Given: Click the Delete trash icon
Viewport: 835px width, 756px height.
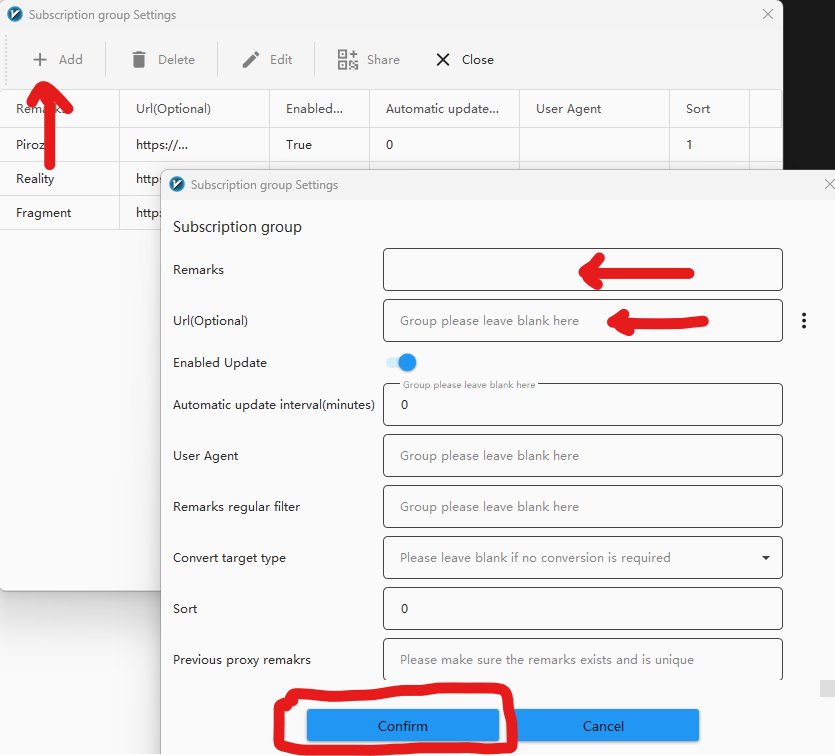Looking at the screenshot, I should point(139,60).
